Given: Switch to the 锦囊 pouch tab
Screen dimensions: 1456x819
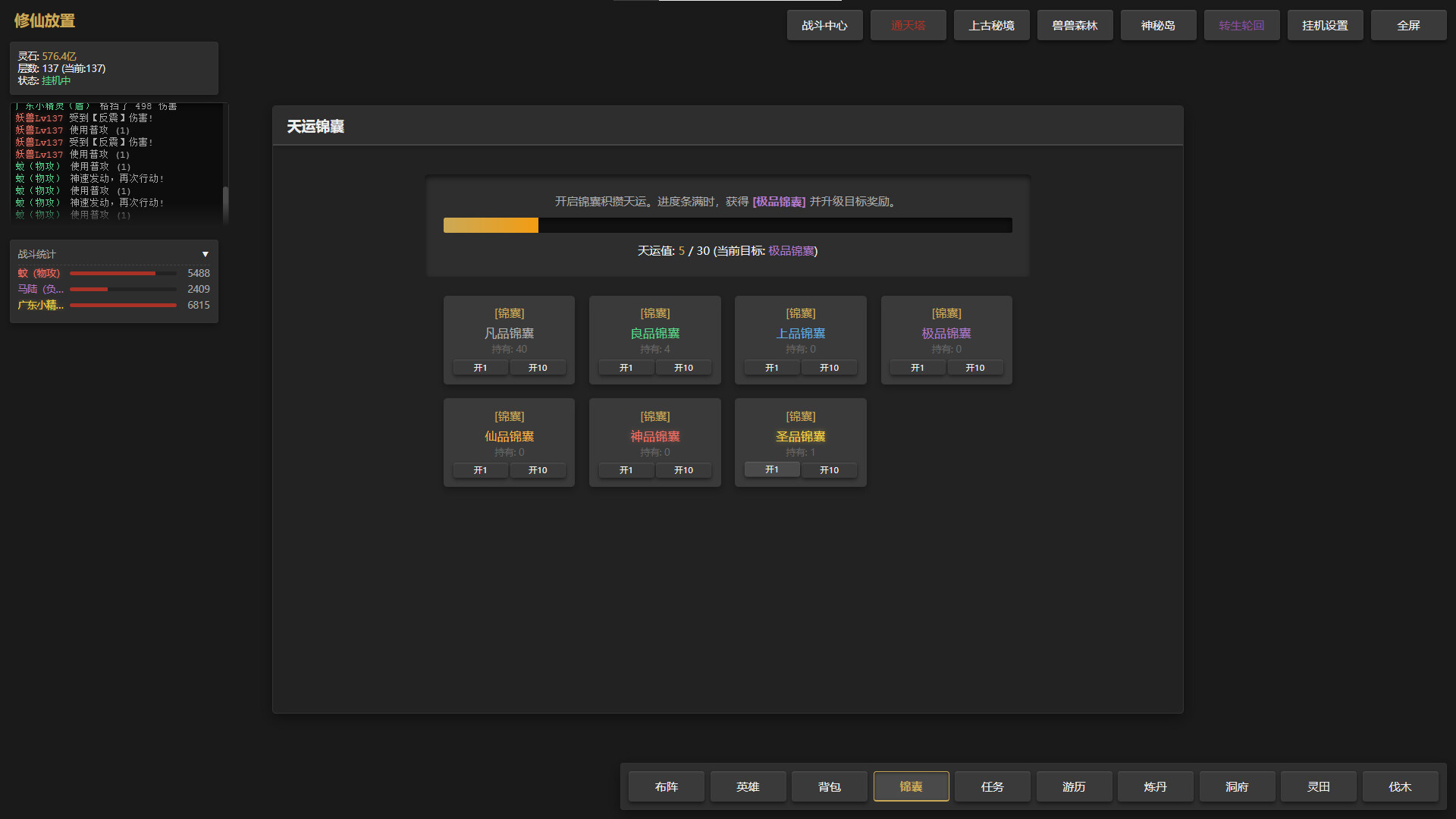Looking at the screenshot, I should 911,786.
